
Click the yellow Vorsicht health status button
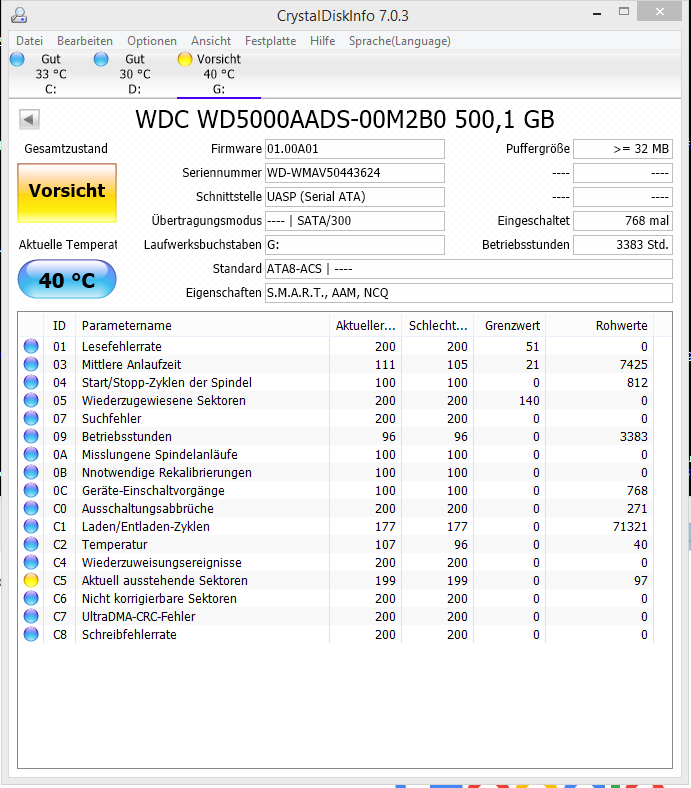pos(67,192)
